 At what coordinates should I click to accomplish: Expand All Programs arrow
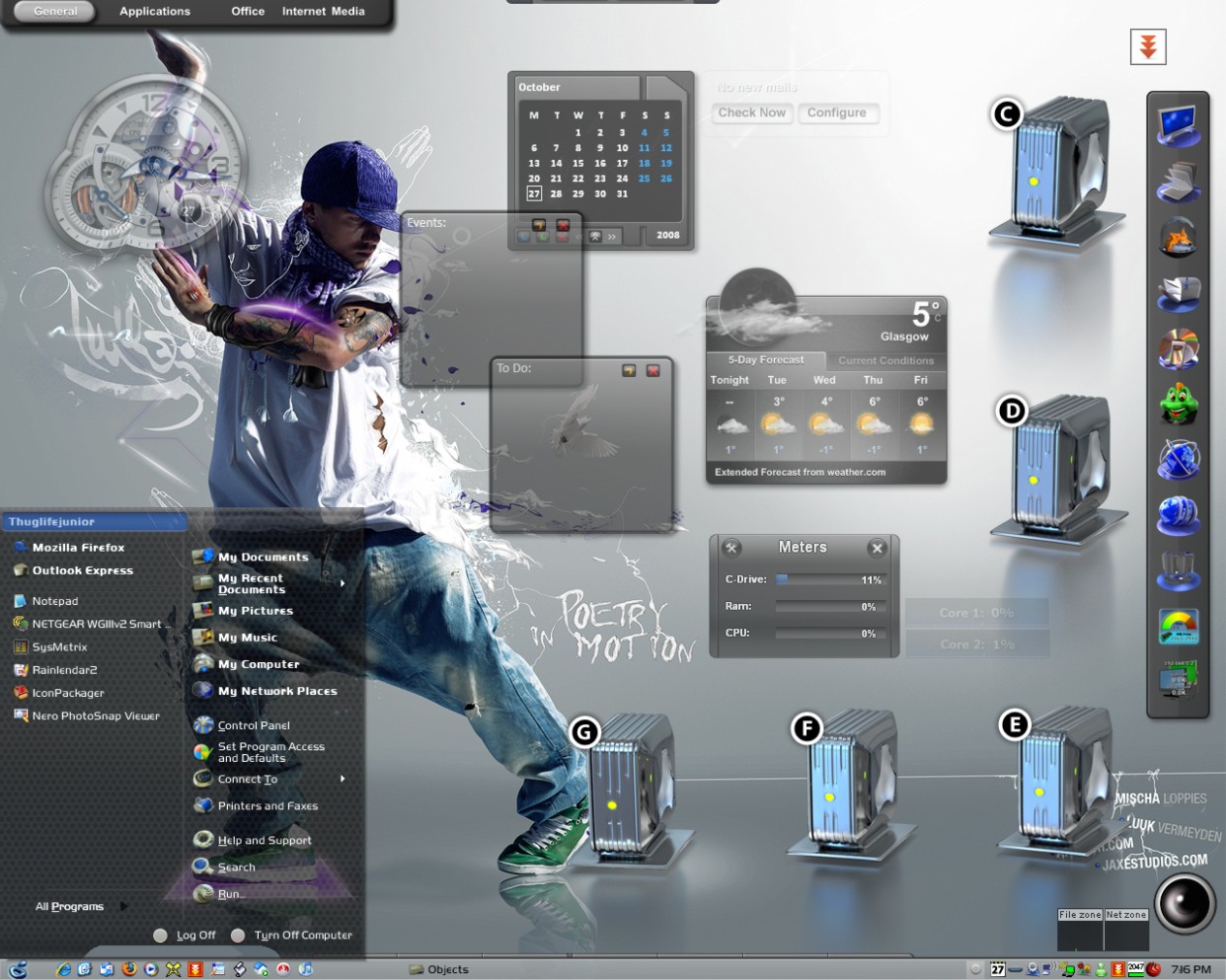(123, 906)
